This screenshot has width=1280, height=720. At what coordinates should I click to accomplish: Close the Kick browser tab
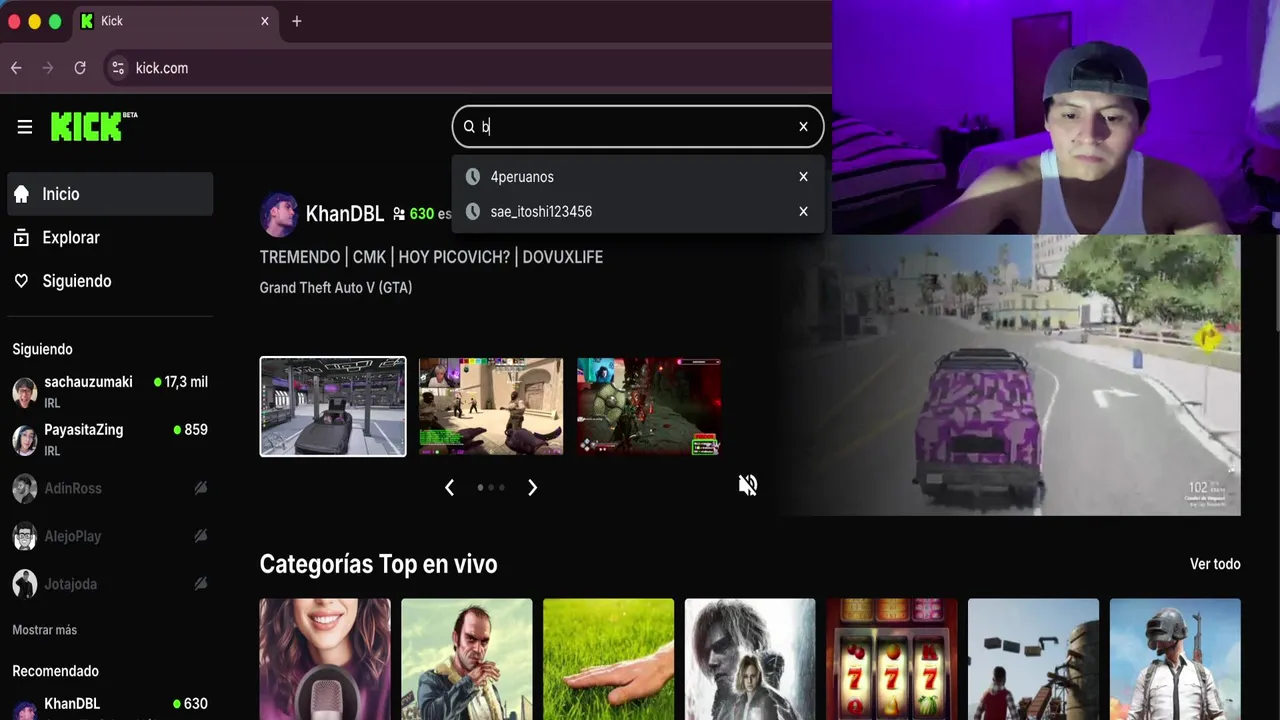point(265,21)
